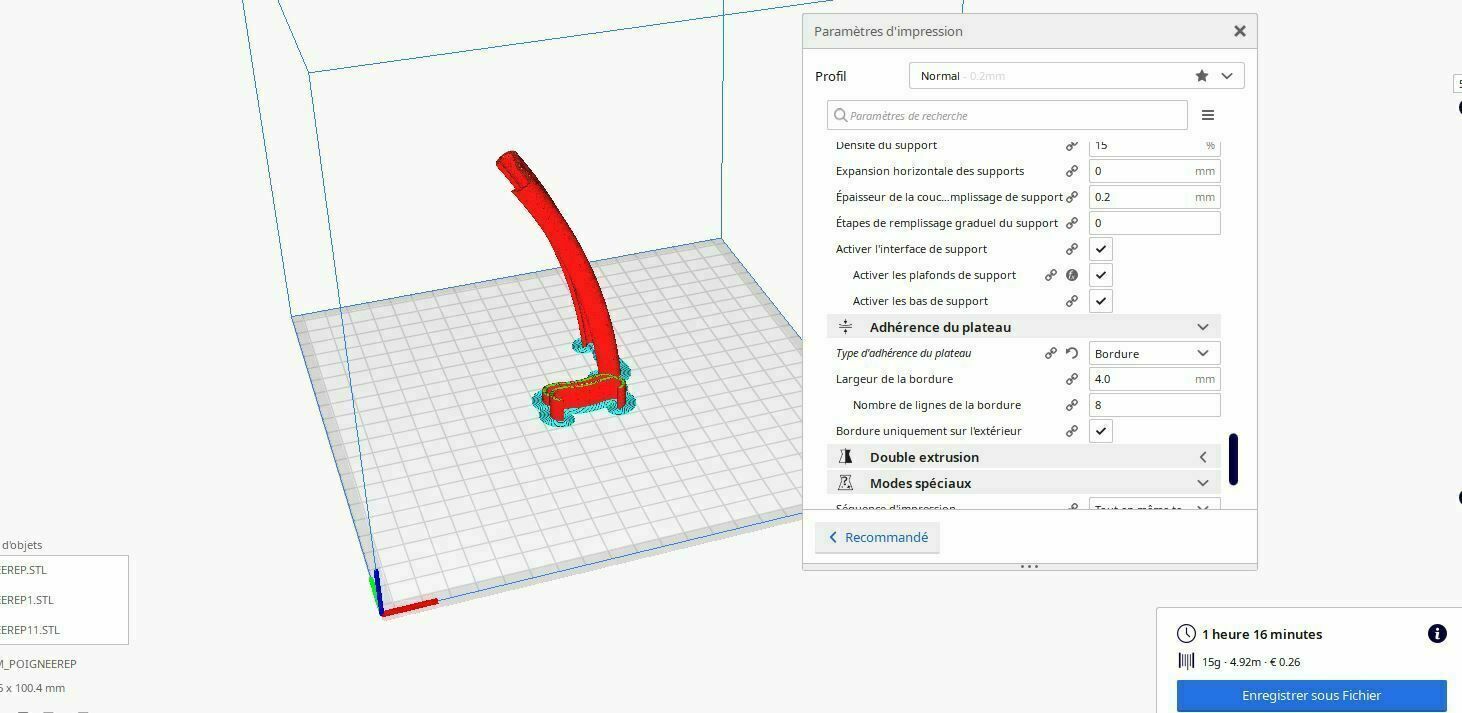1462x713 pixels.
Task: Click the clock icon beside print time
Action: (1186, 634)
